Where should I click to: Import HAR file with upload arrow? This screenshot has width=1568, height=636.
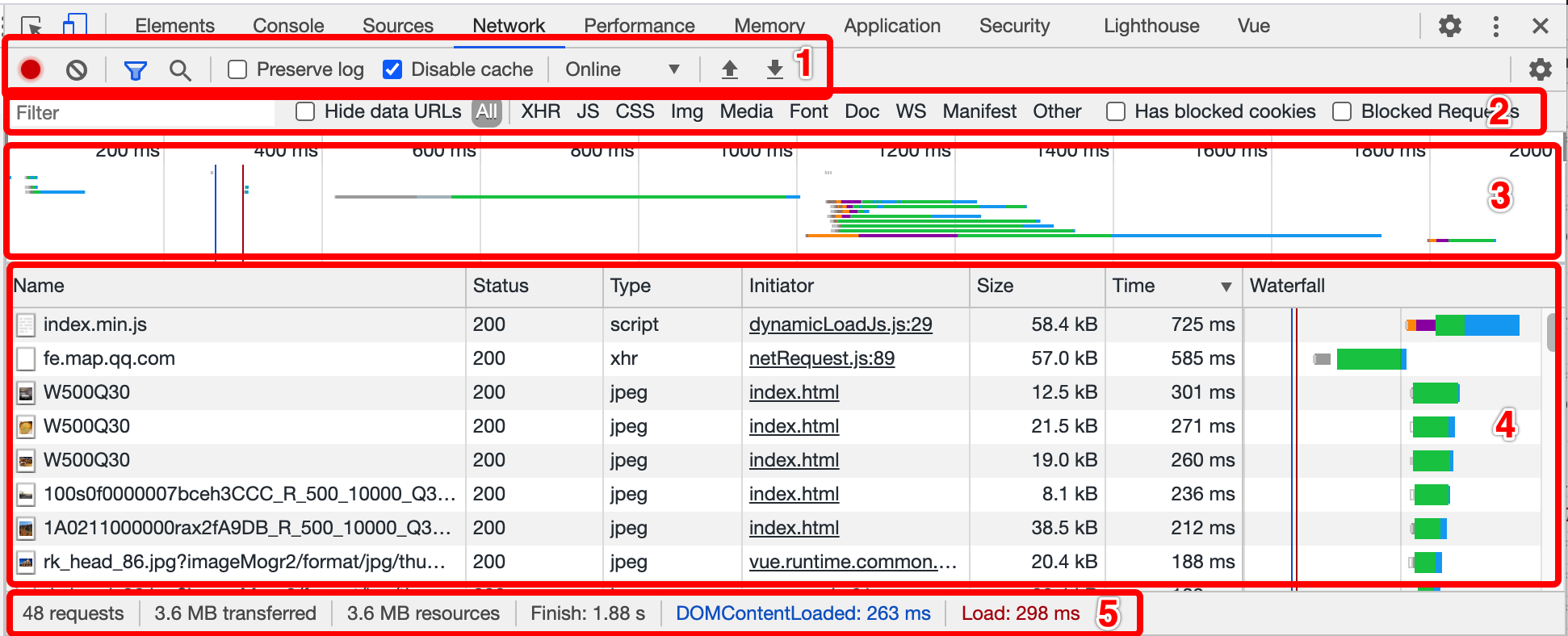pos(729,69)
